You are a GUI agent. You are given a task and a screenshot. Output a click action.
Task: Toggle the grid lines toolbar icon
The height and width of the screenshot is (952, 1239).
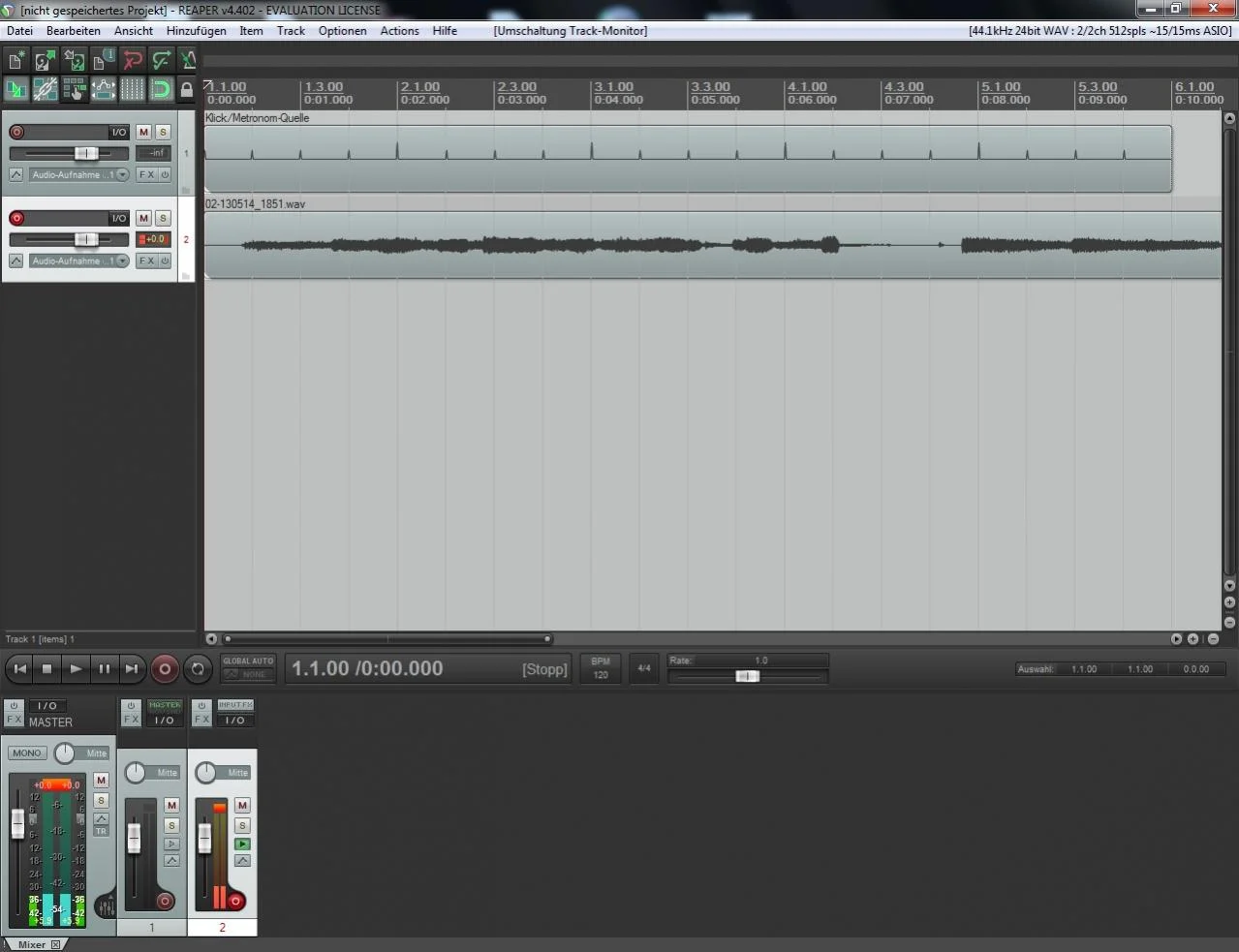coord(132,90)
